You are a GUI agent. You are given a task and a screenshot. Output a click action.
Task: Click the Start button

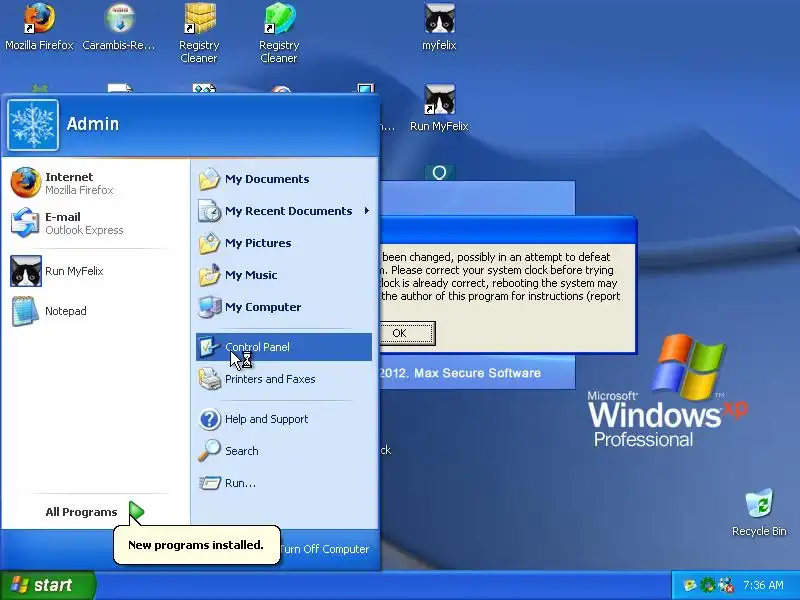point(48,585)
